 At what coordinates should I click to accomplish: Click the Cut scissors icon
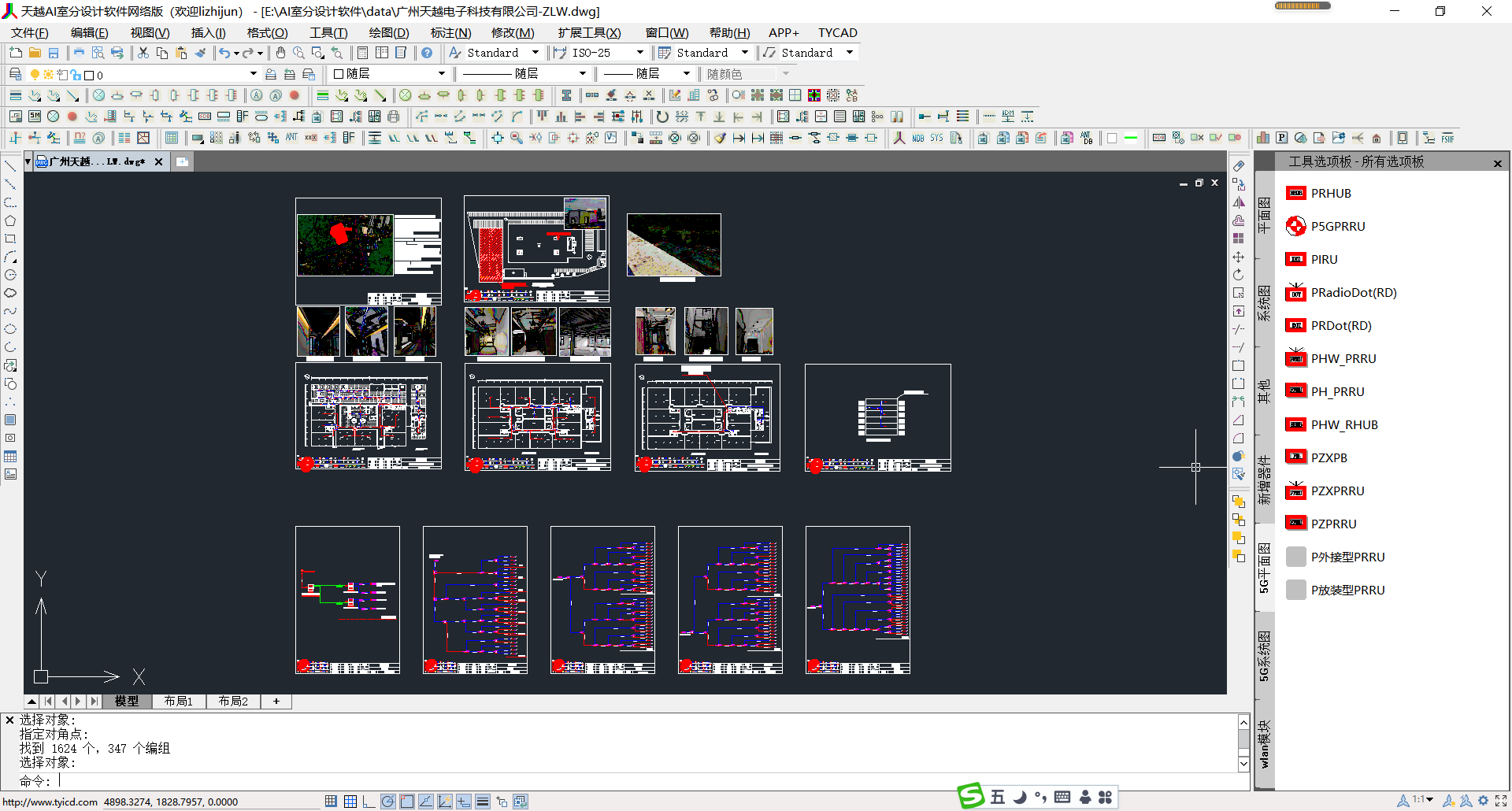point(143,53)
